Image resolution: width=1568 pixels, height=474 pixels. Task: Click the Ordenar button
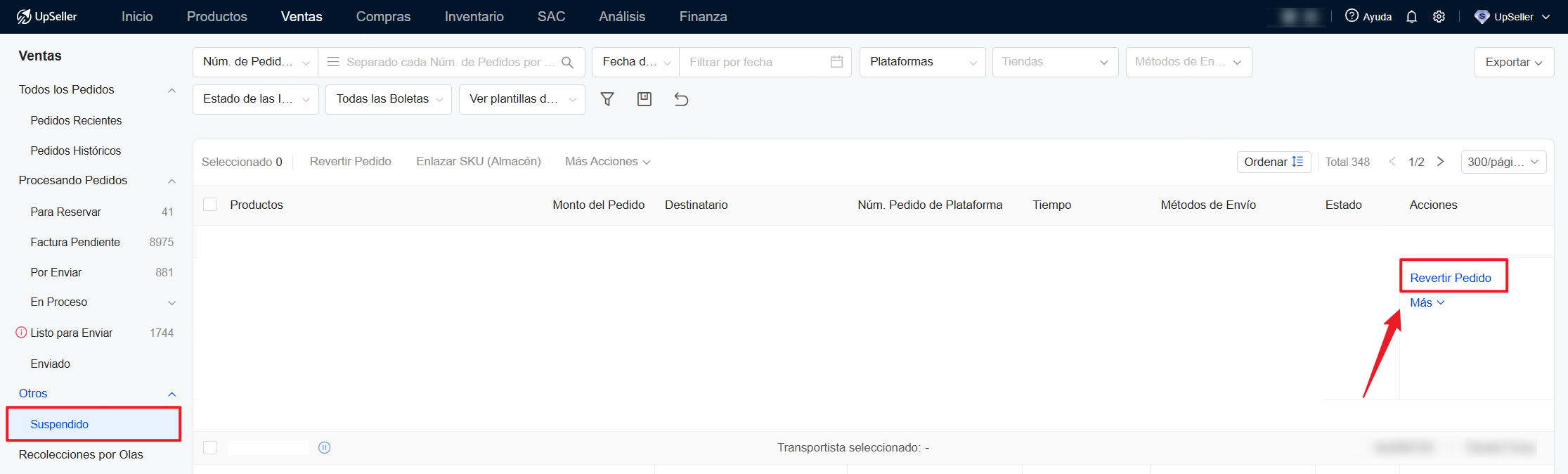coord(1274,162)
